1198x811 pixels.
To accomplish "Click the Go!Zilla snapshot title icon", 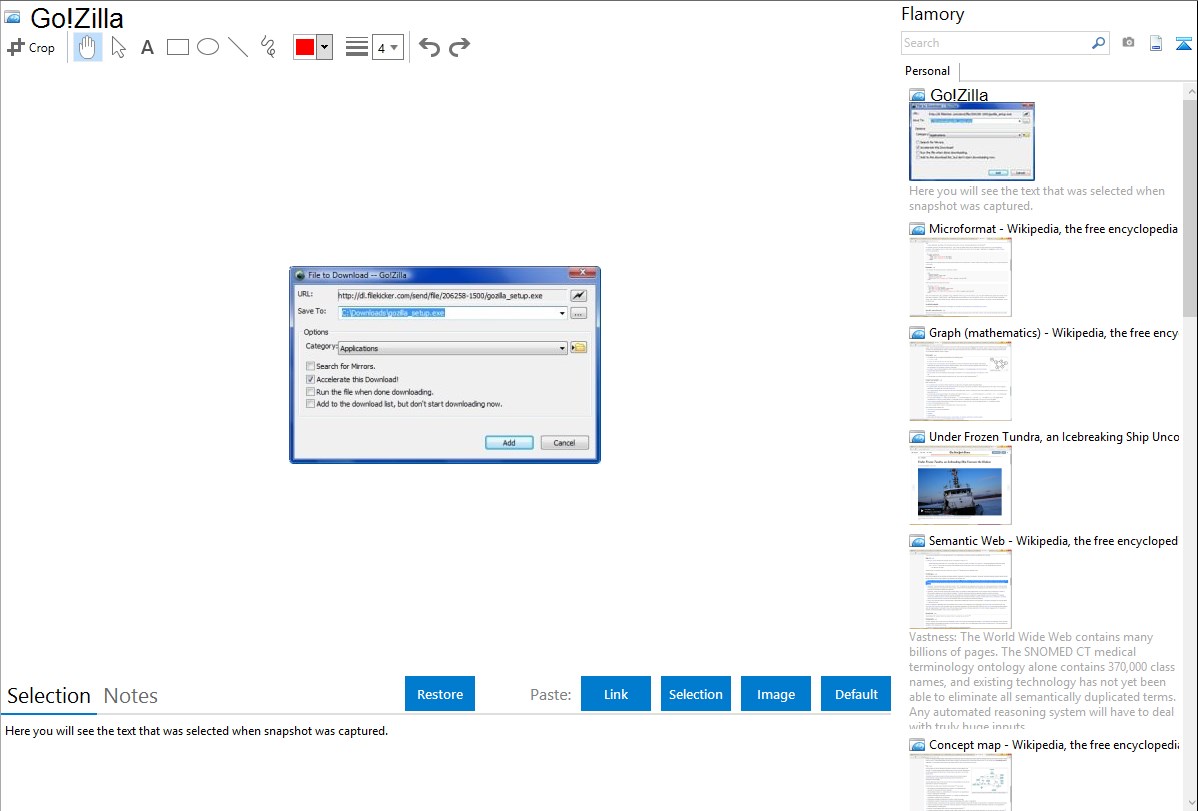I will pos(12,17).
